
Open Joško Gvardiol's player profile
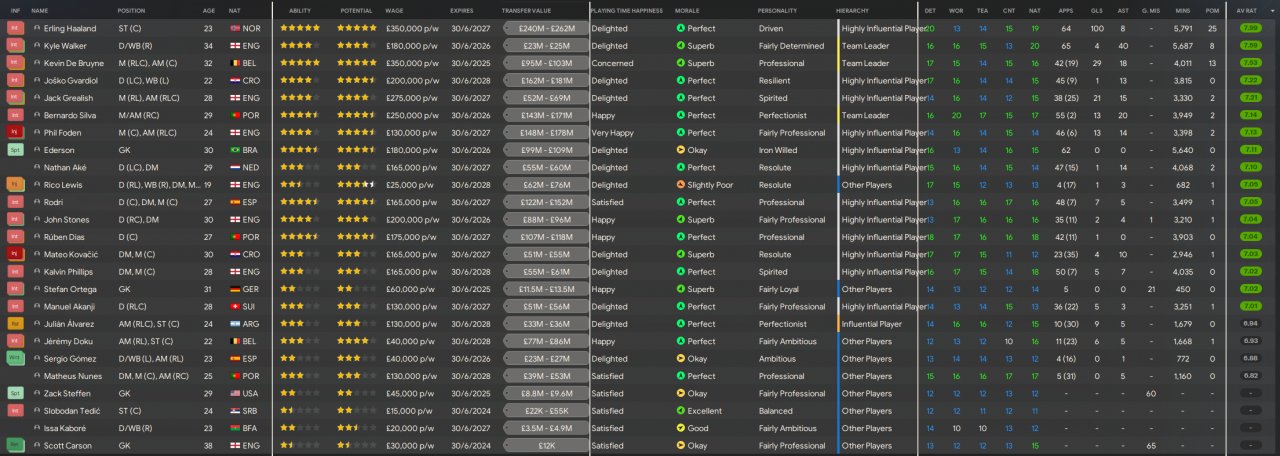(x=69, y=81)
